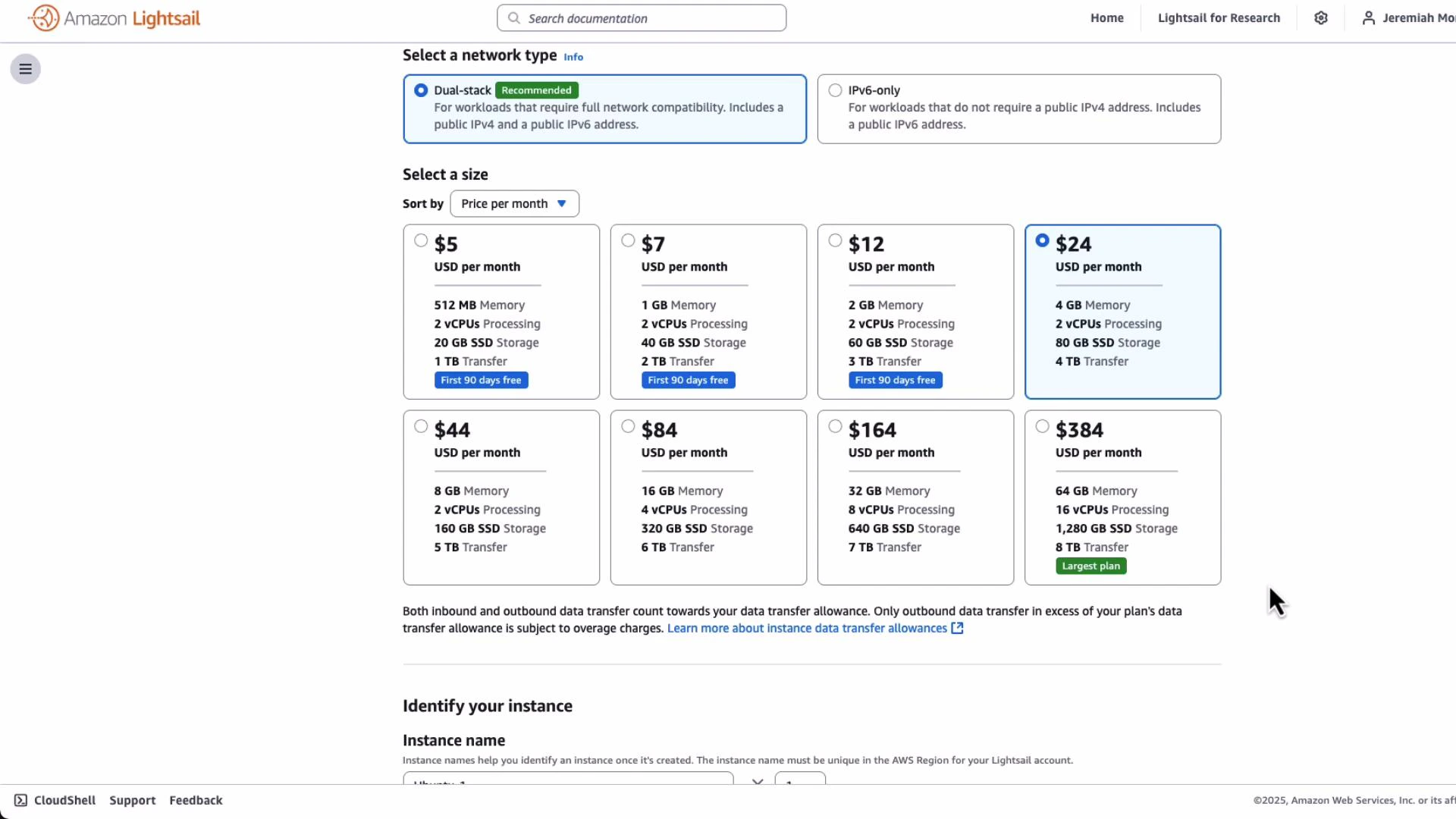This screenshot has height=819, width=1456.
Task: Go to the Home menu item
Action: [1106, 17]
